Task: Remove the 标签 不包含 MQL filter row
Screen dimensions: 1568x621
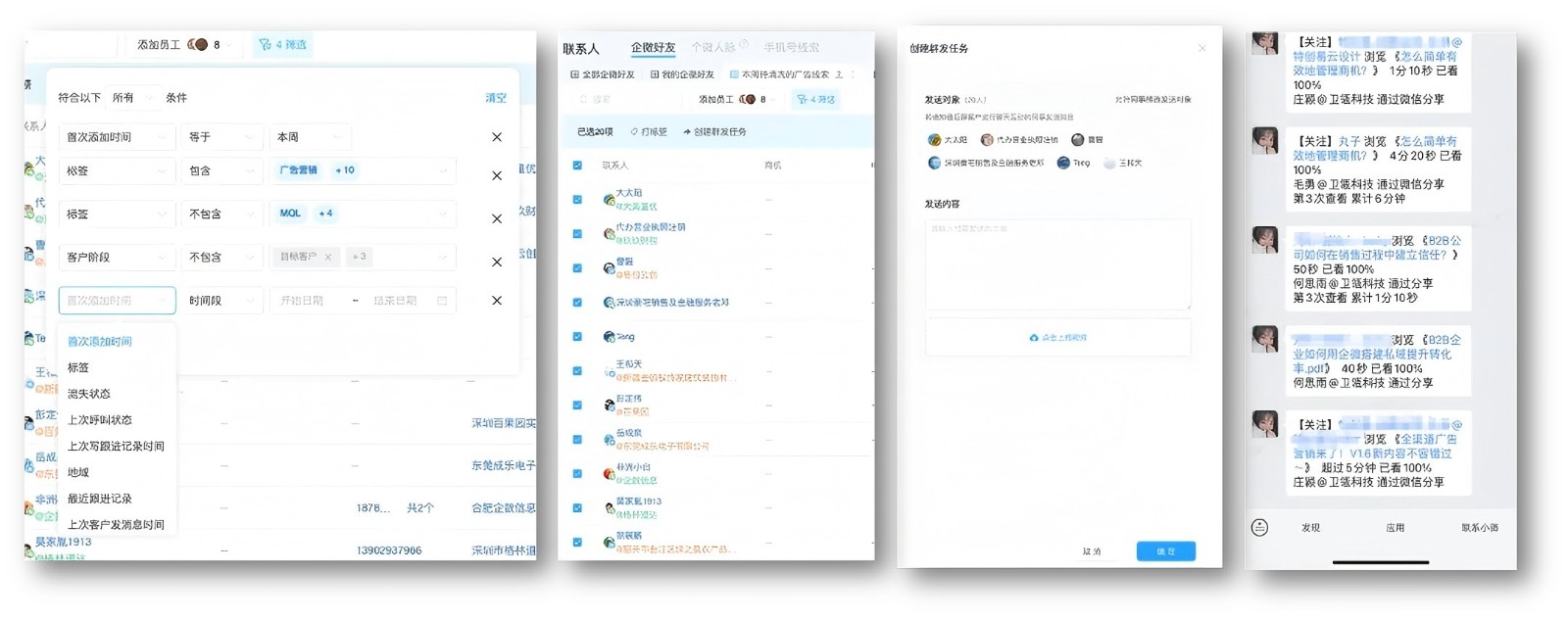Action: pyautogui.click(x=497, y=218)
